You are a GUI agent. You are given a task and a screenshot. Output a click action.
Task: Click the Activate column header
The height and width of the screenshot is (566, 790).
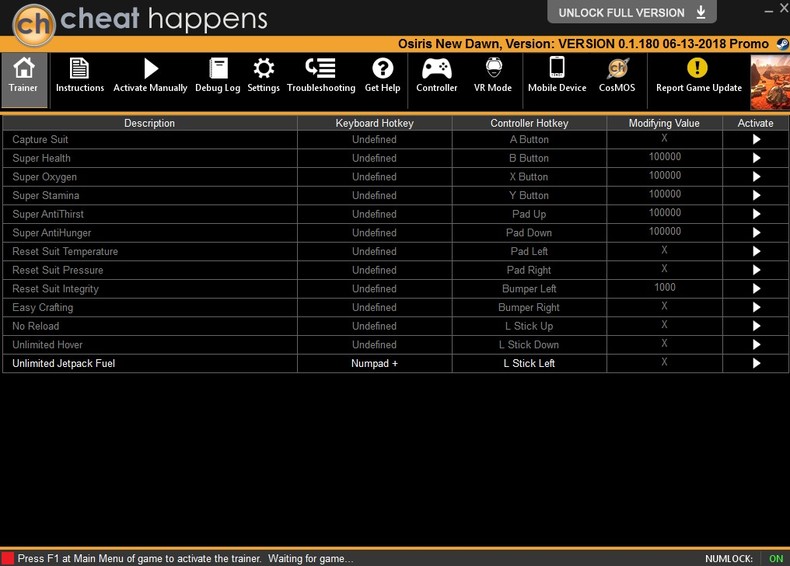click(x=755, y=123)
